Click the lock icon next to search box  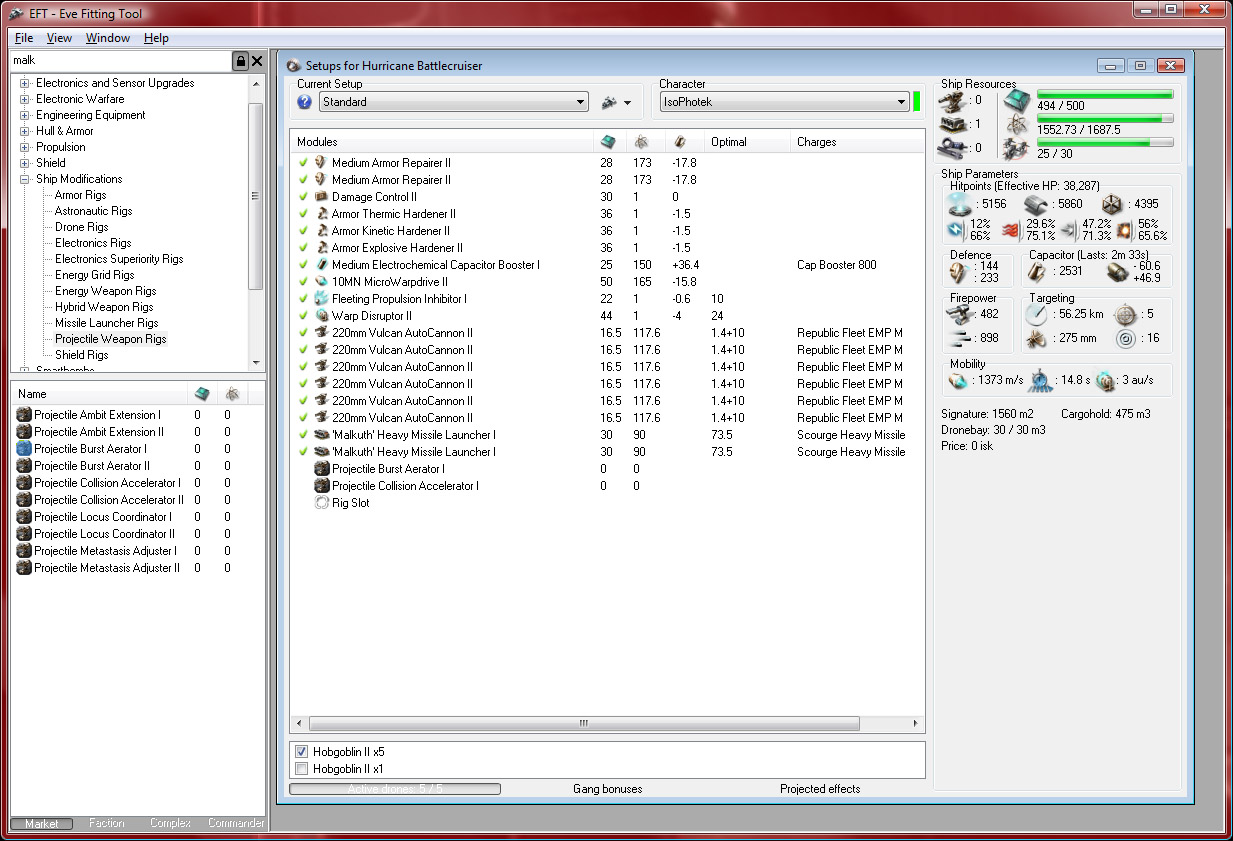click(240, 61)
